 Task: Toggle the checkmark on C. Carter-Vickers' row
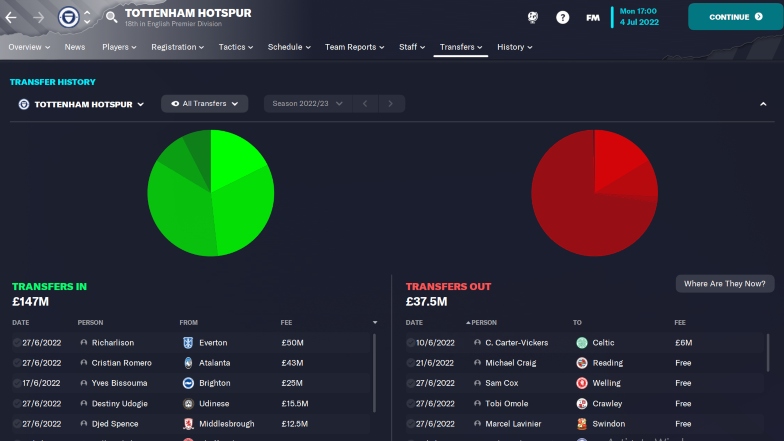point(410,342)
